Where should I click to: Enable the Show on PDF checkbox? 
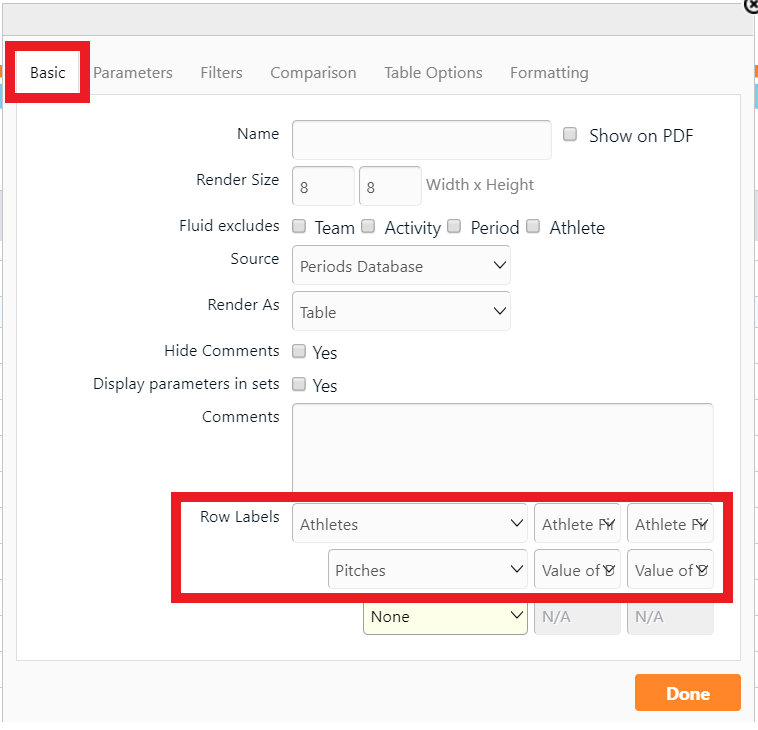coord(570,135)
